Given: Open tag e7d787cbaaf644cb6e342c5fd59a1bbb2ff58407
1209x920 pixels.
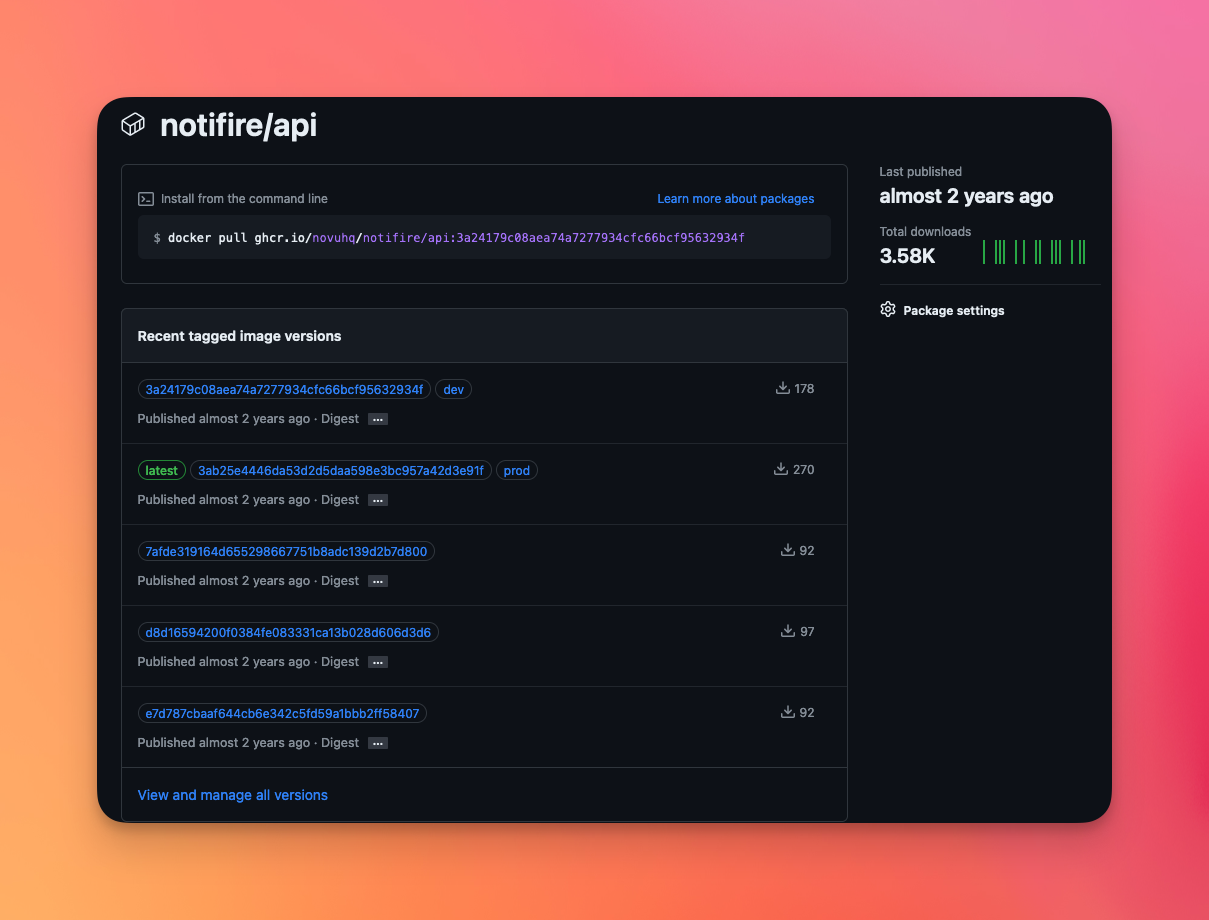Looking at the screenshot, I should (283, 714).
